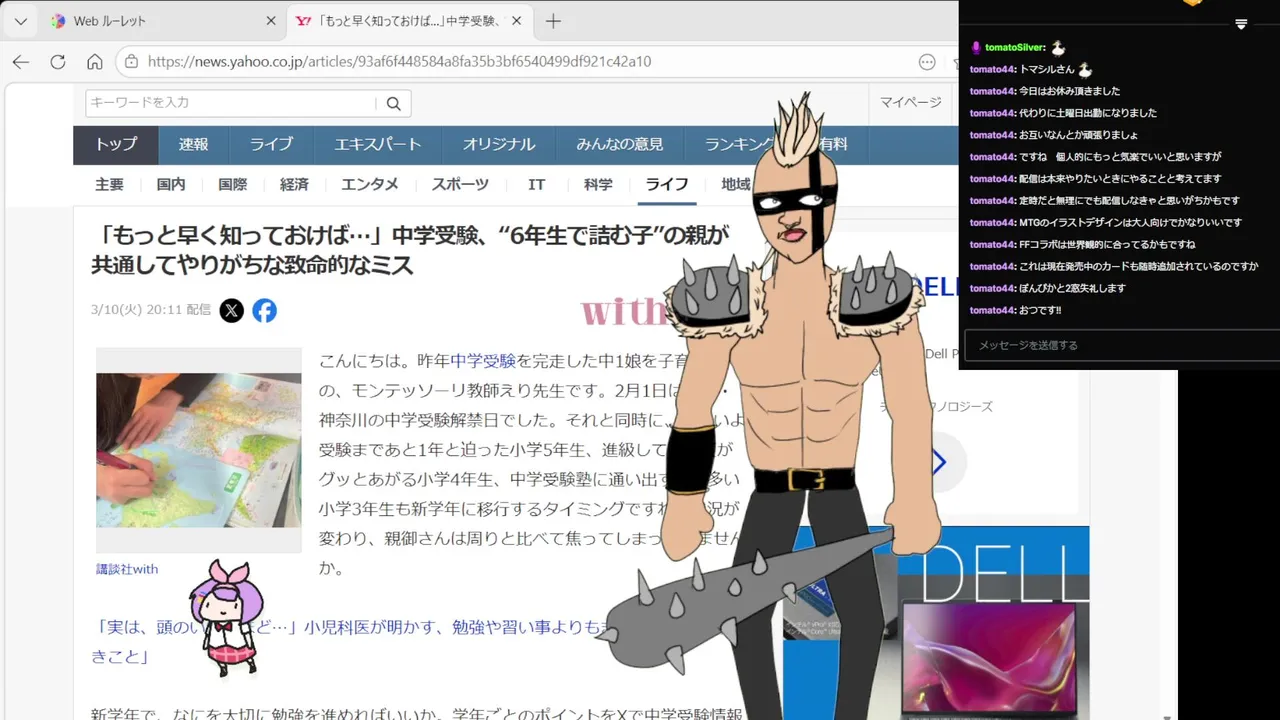Screen dimensions: 1280x720
Task: Select the ライブ navigation tab
Action: 271,144
